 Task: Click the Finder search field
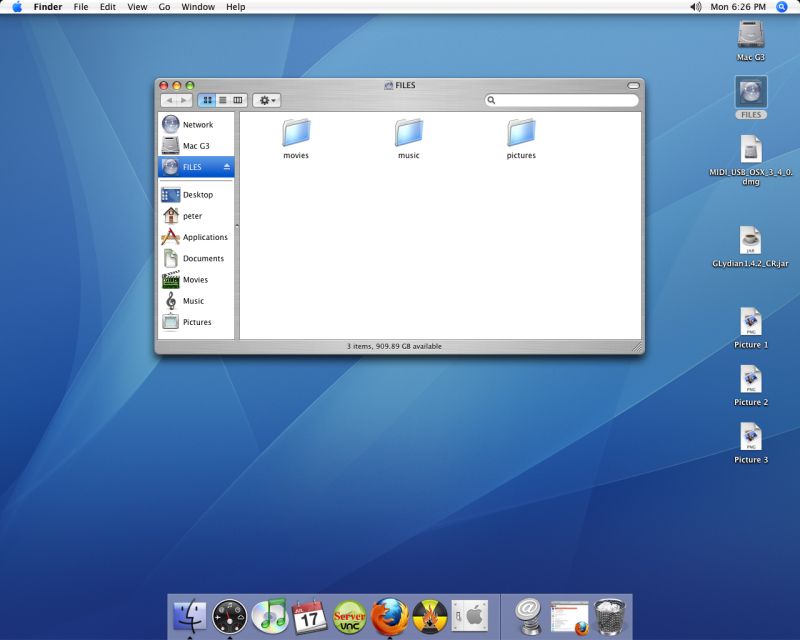(x=562, y=100)
